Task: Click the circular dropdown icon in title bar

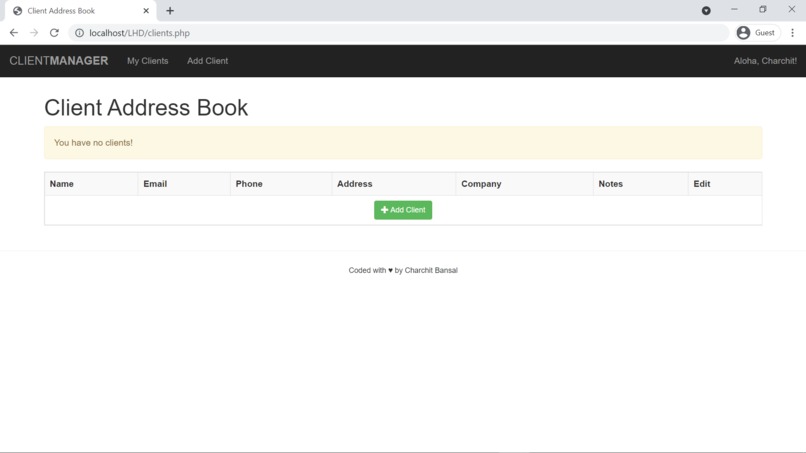Action: [706, 11]
